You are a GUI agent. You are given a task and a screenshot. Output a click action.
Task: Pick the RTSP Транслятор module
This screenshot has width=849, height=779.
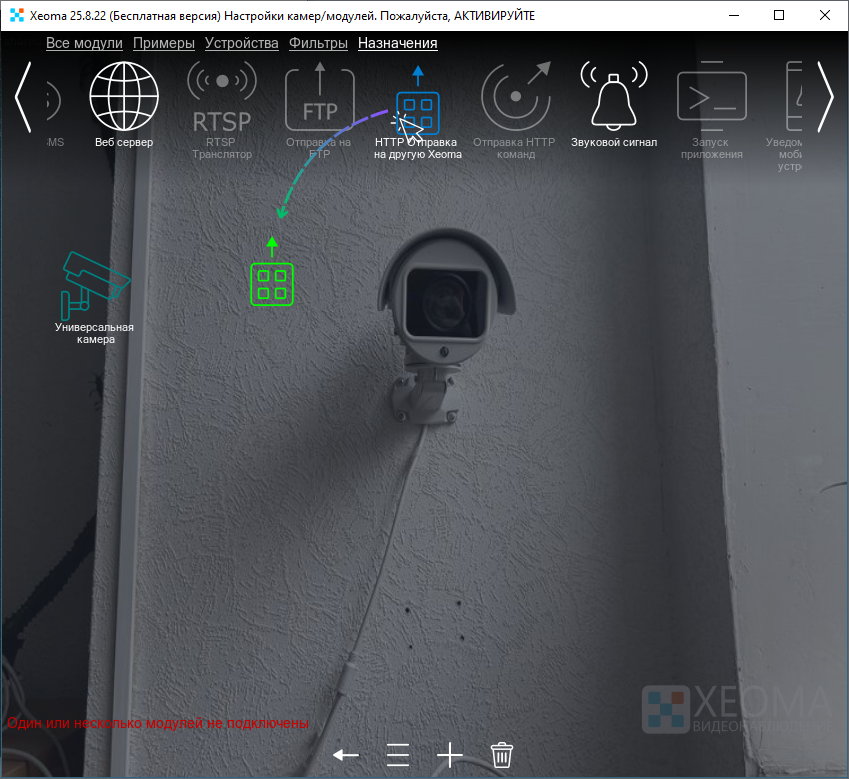click(x=222, y=99)
